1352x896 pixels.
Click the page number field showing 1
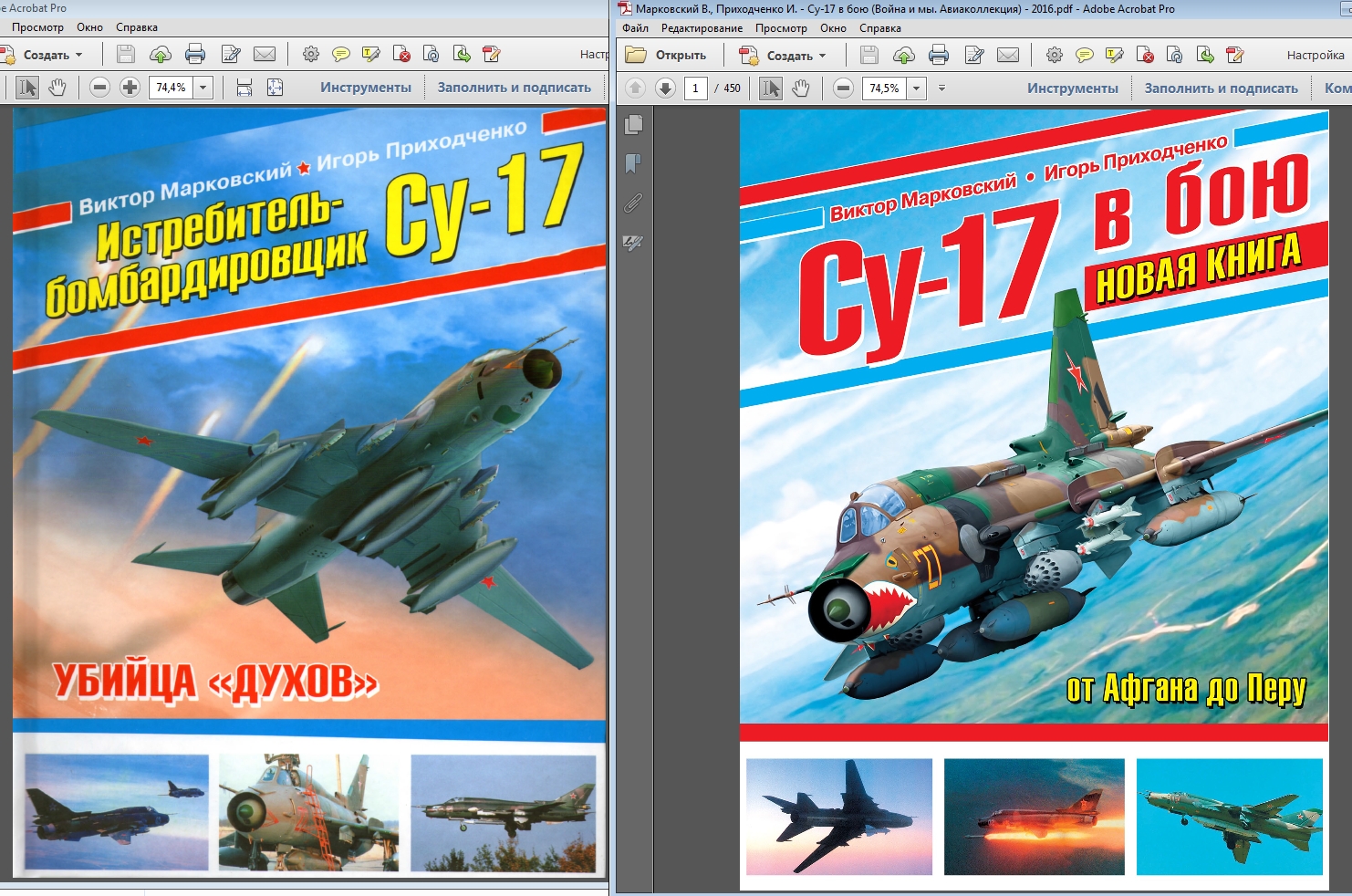[695, 89]
